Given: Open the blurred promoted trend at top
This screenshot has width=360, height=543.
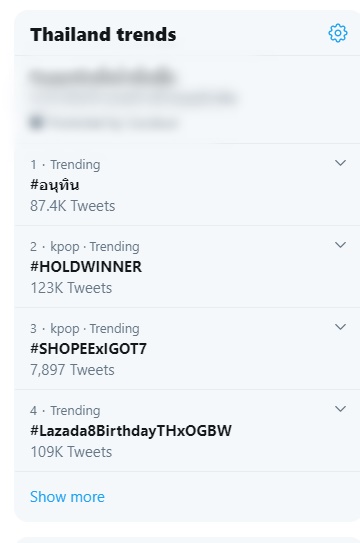Looking at the screenshot, I should pos(187,99).
